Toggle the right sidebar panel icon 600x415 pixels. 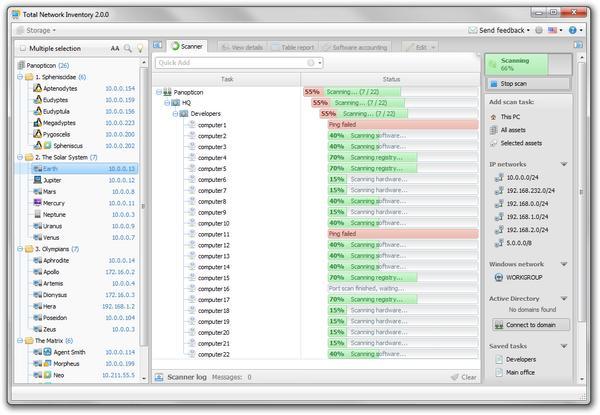pyautogui.click(x=578, y=45)
